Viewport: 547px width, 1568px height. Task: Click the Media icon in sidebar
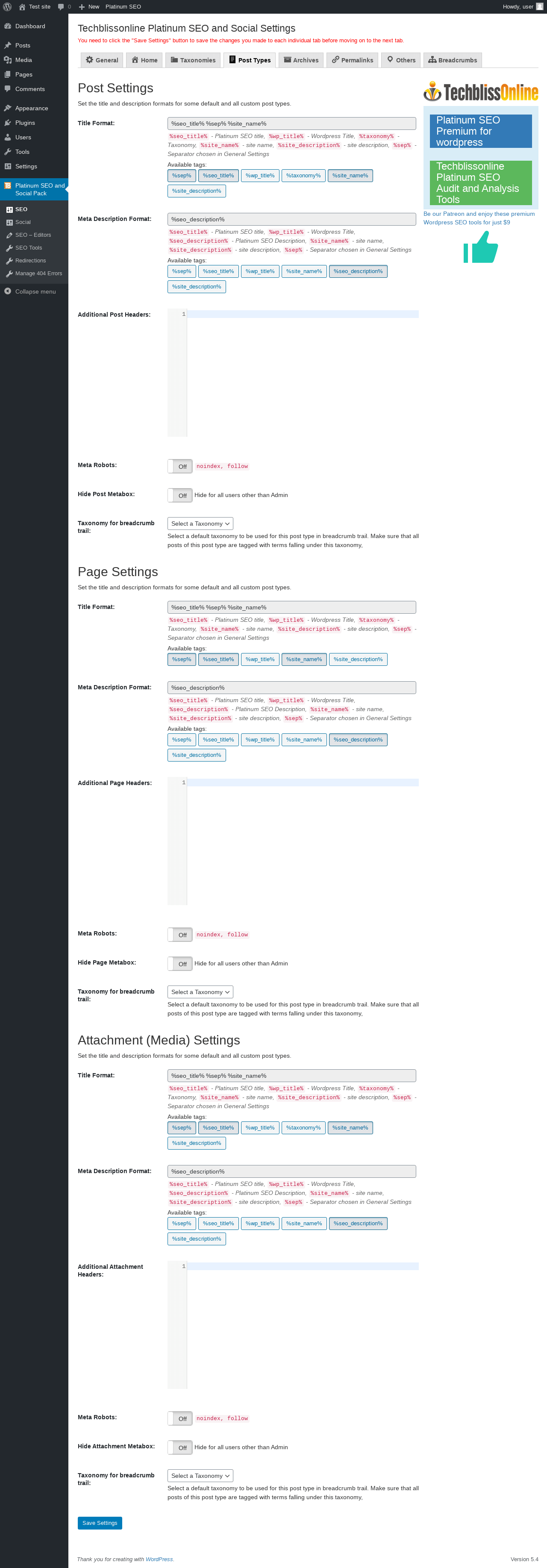coord(8,60)
